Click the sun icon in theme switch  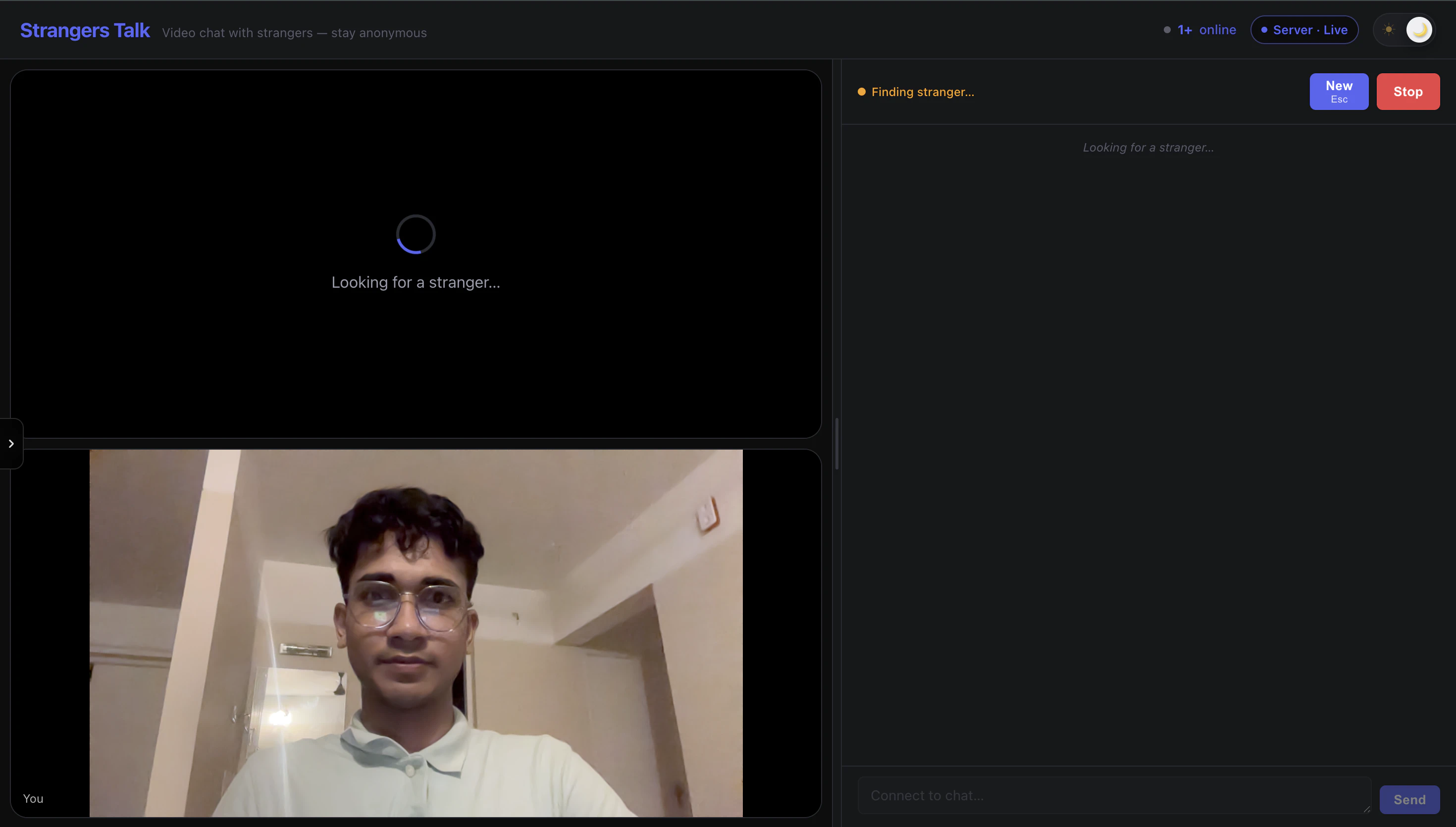[x=1389, y=30]
